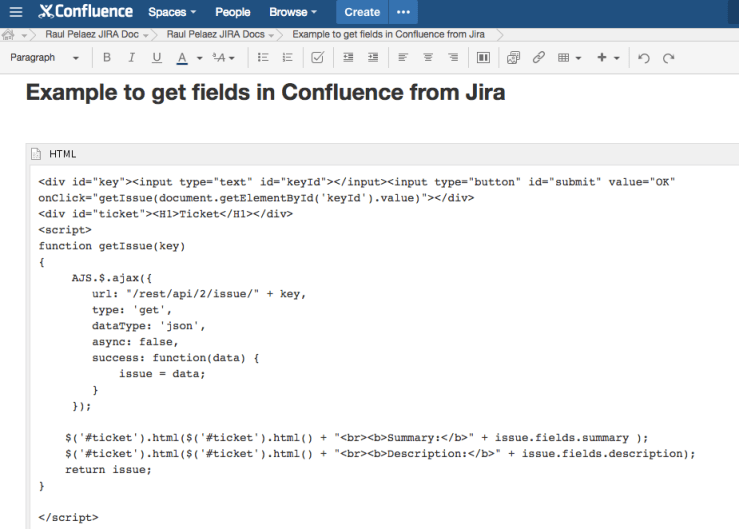Redo the last undone edit
This screenshot has width=739, height=529.
point(668,58)
